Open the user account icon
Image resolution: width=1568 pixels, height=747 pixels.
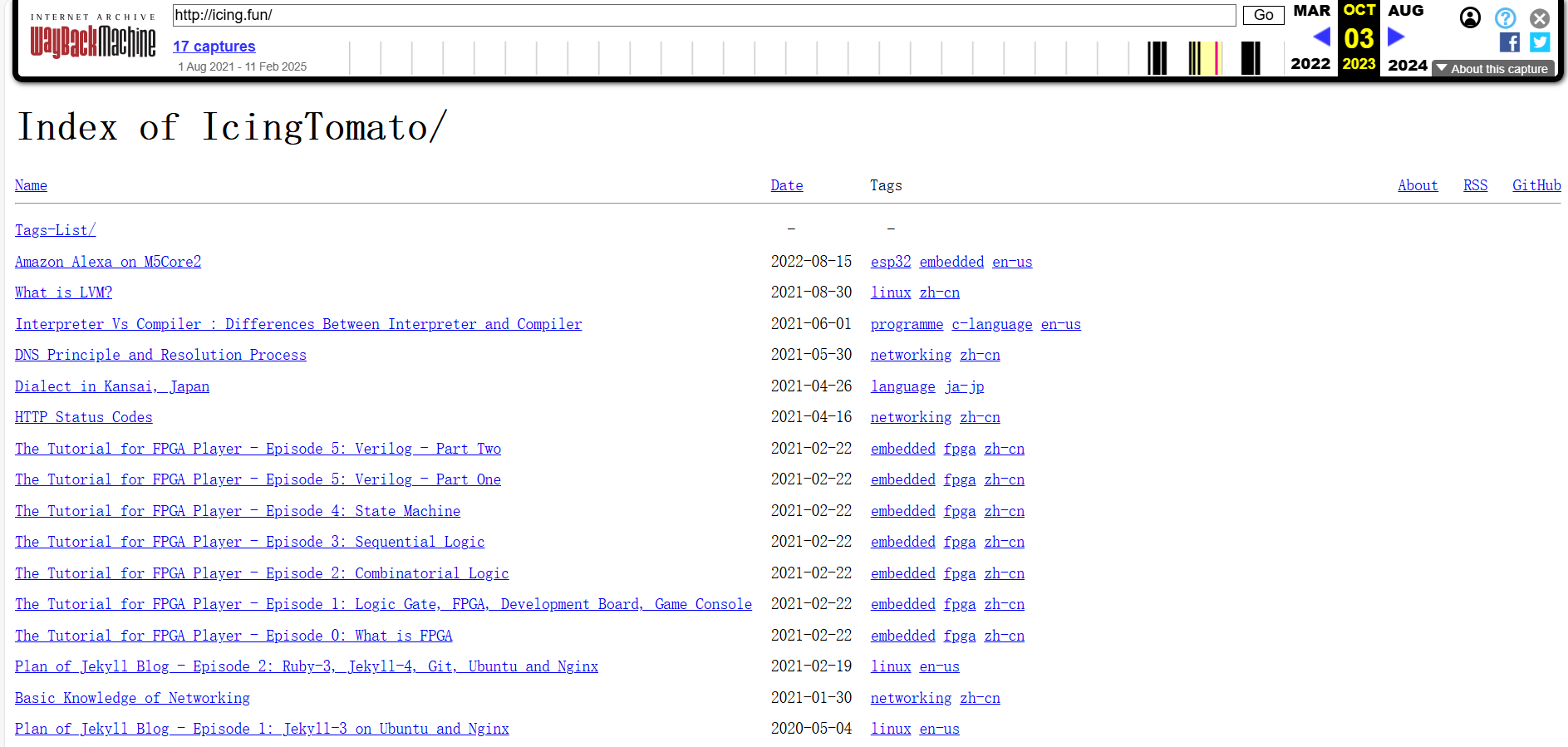click(1470, 17)
